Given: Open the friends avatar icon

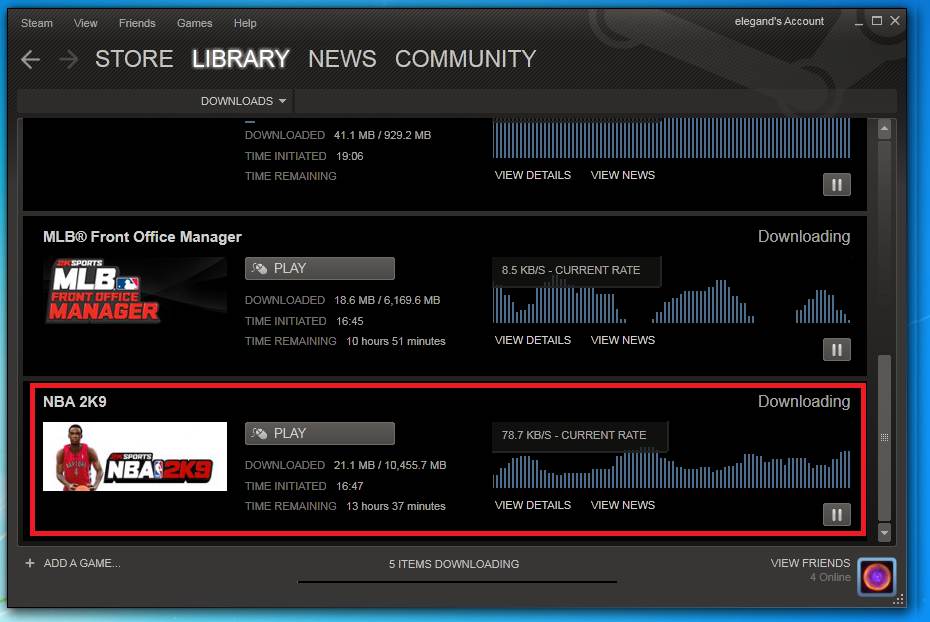Looking at the screenshot, I should [x=877, y=576].
